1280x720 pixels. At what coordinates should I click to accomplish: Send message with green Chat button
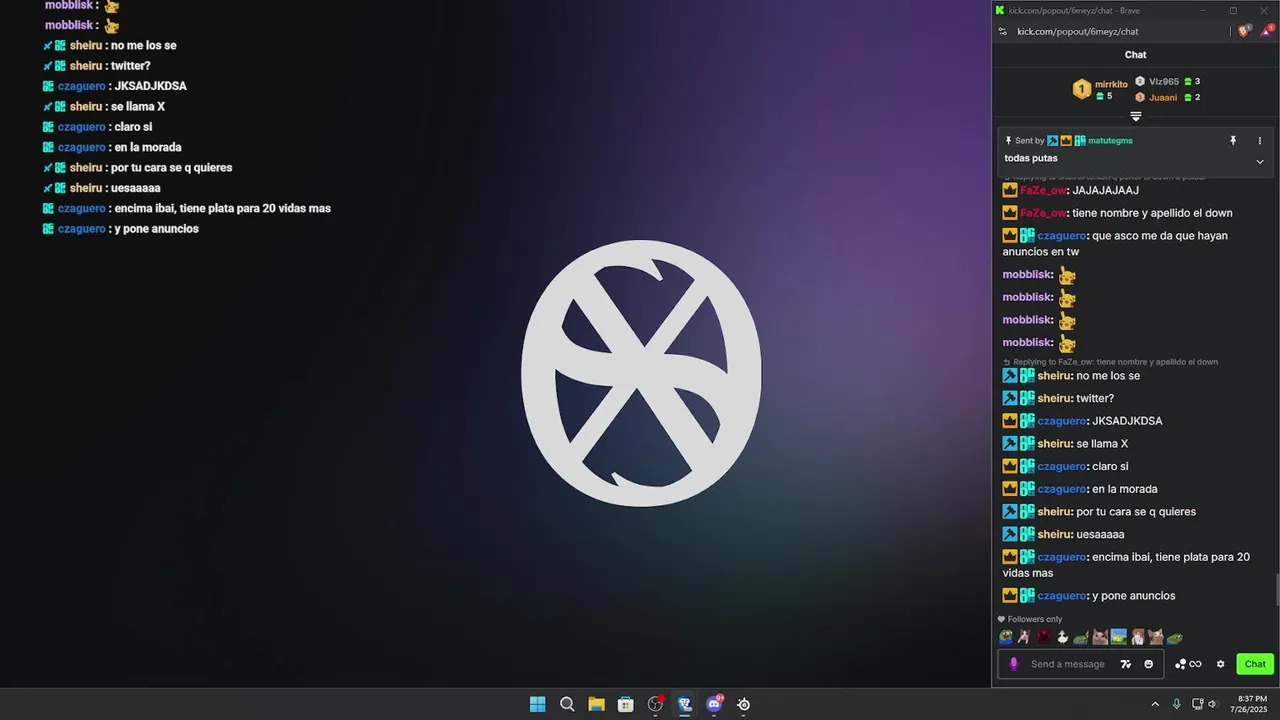tap(1255, 664)
